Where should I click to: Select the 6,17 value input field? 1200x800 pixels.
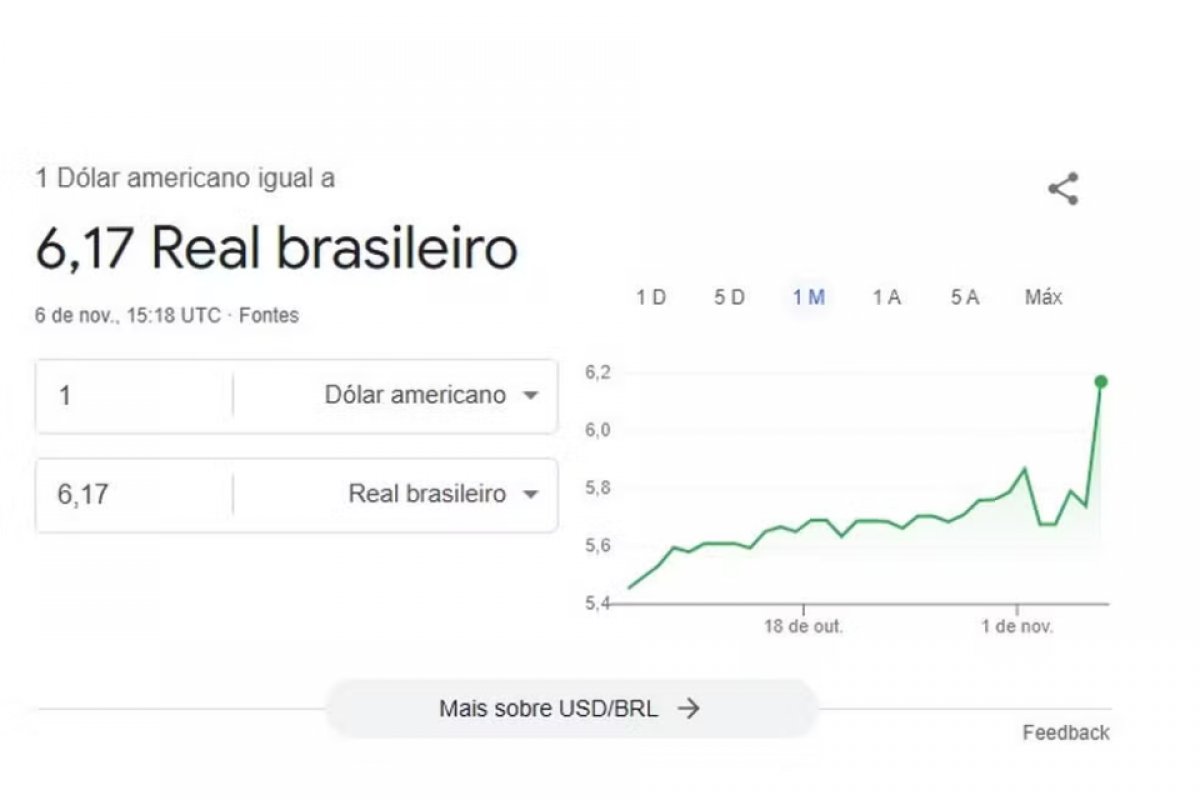(130, 494)
